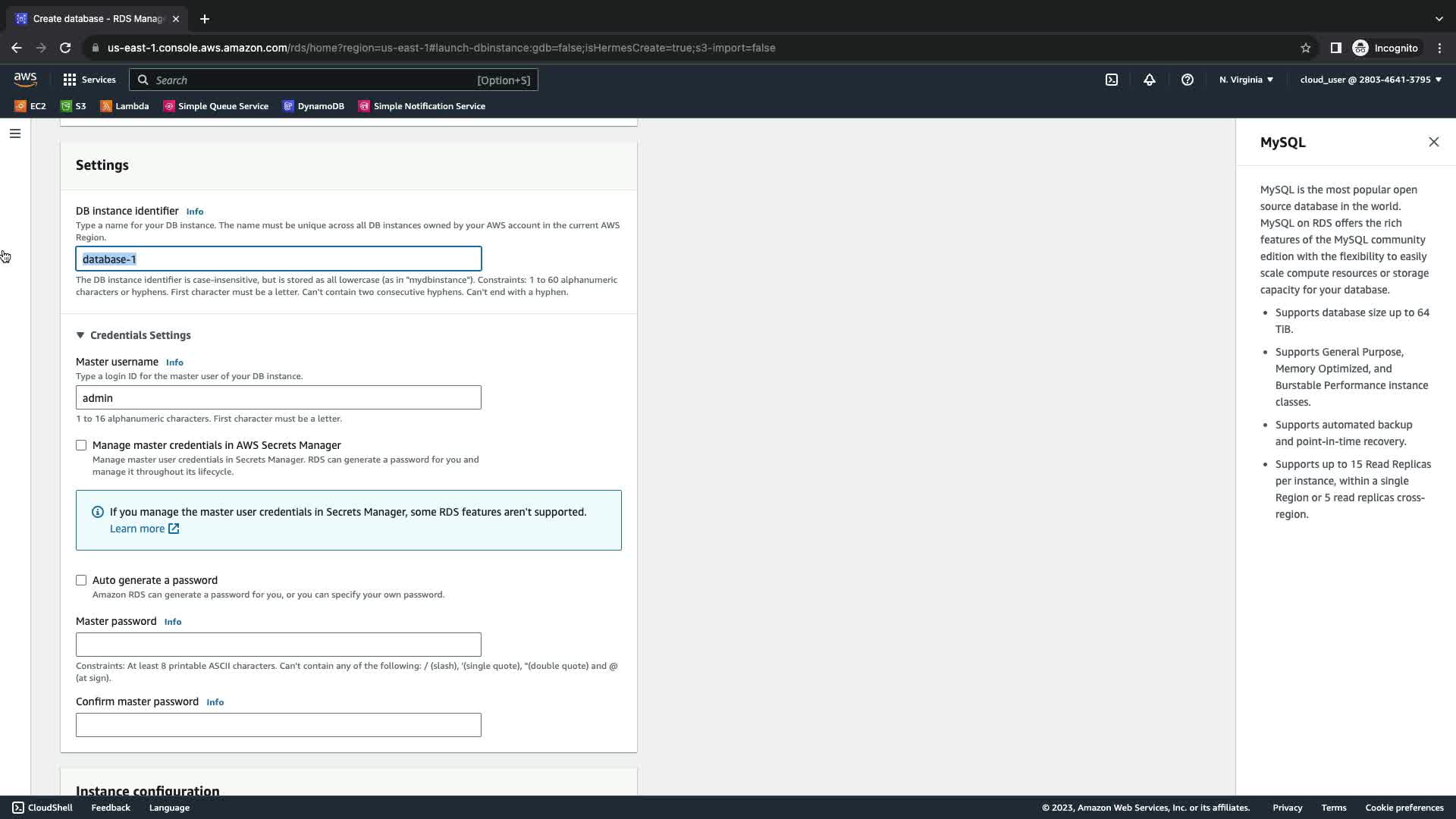Close the MySQL help panel
The width and height of the screenshot is (1456, 819).
pos(1433,142)
